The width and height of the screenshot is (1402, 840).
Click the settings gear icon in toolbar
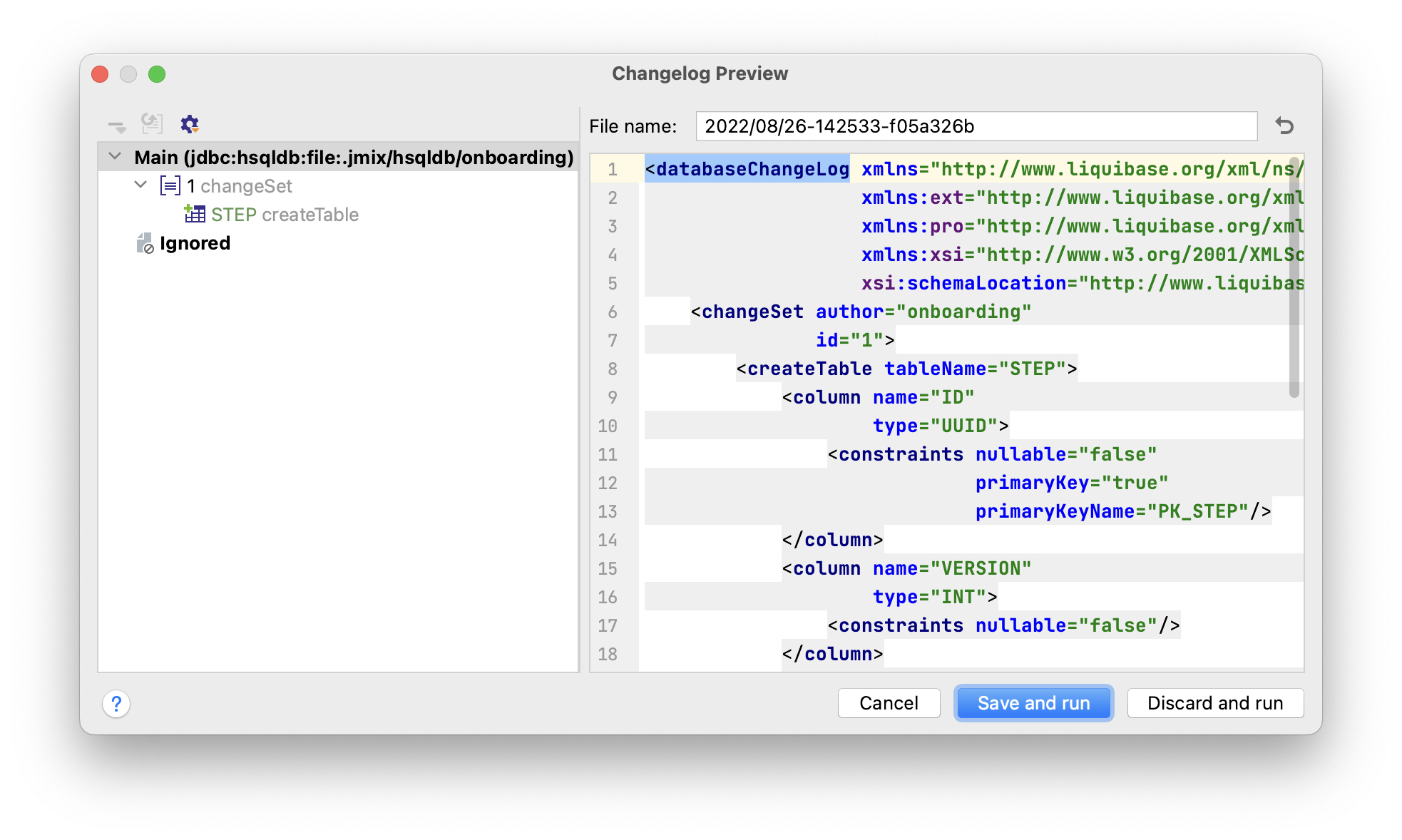click(189, 124)
